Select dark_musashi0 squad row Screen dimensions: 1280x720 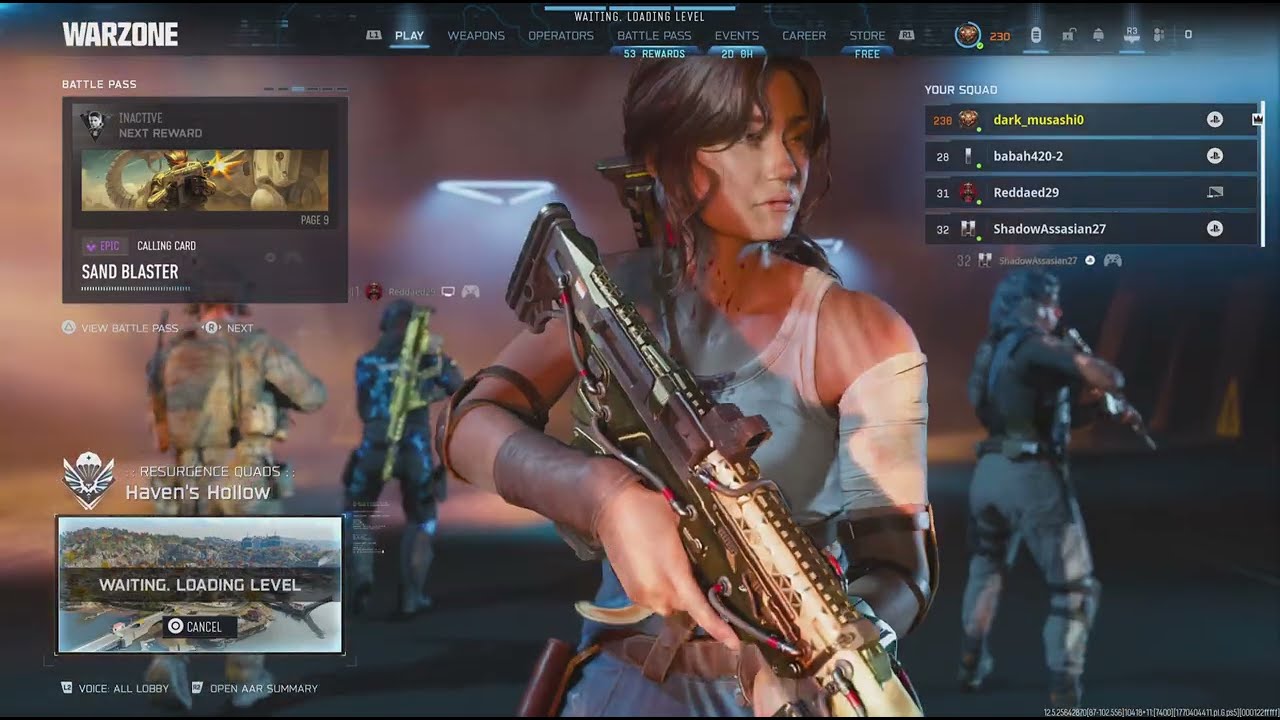1090,120
